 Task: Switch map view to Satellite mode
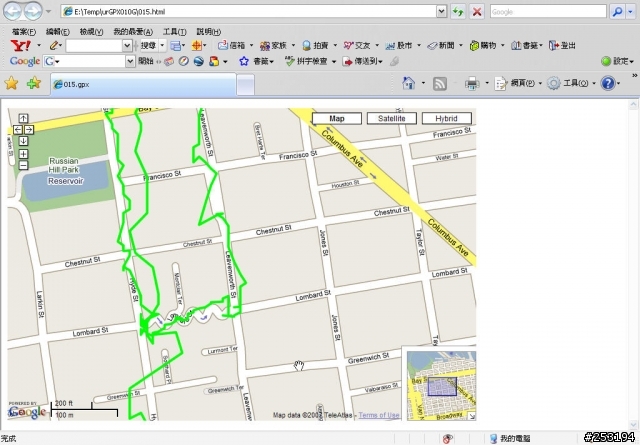[391, 118]
